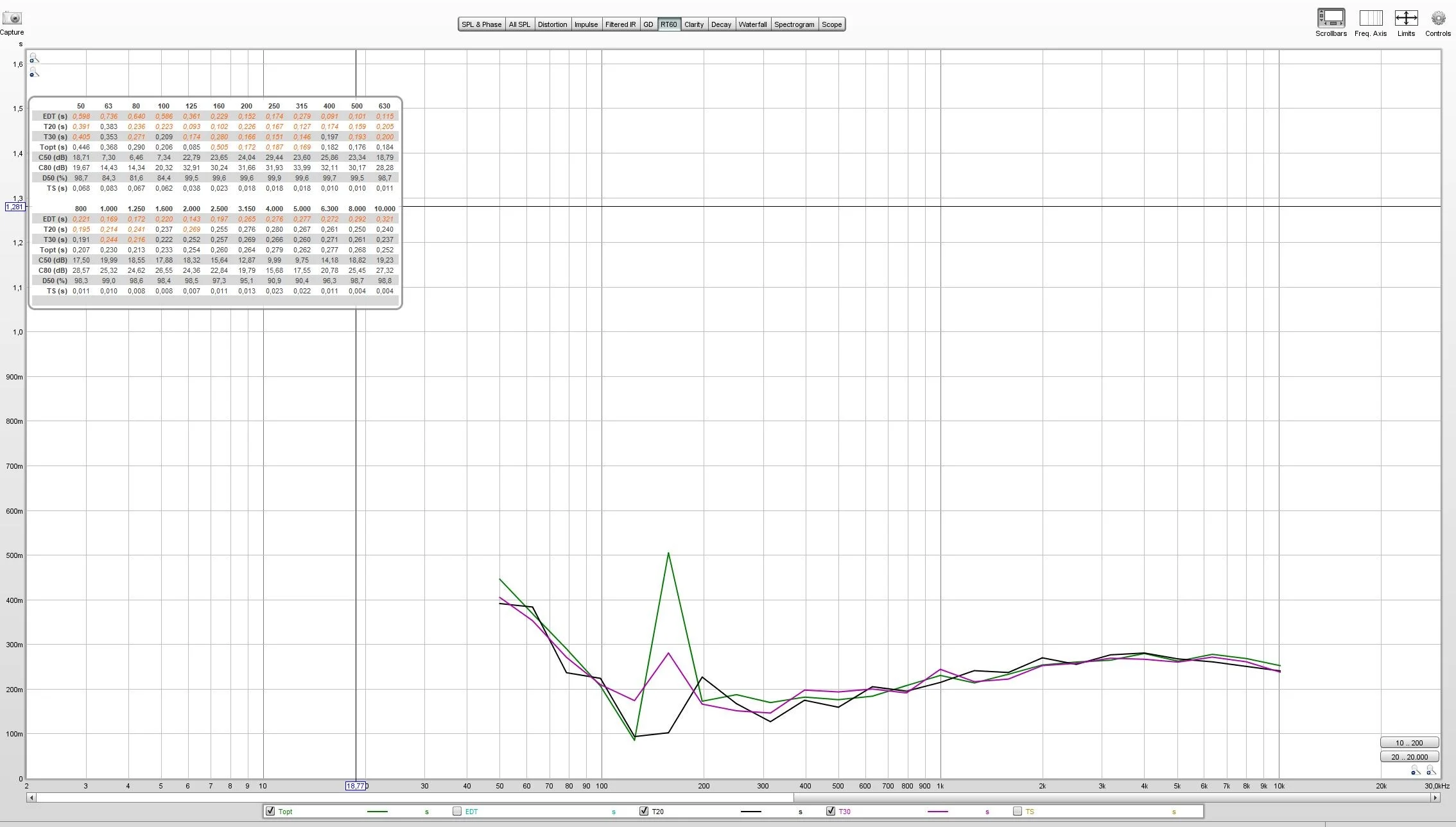Click the 20 .. 20.000 range button
This screenshot has height=827, width=1456.
(1409, 757)
